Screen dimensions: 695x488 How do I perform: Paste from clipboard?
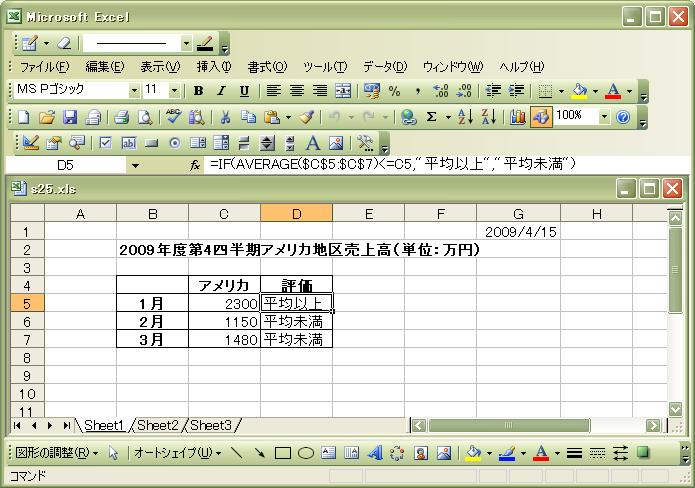point(272,117)
